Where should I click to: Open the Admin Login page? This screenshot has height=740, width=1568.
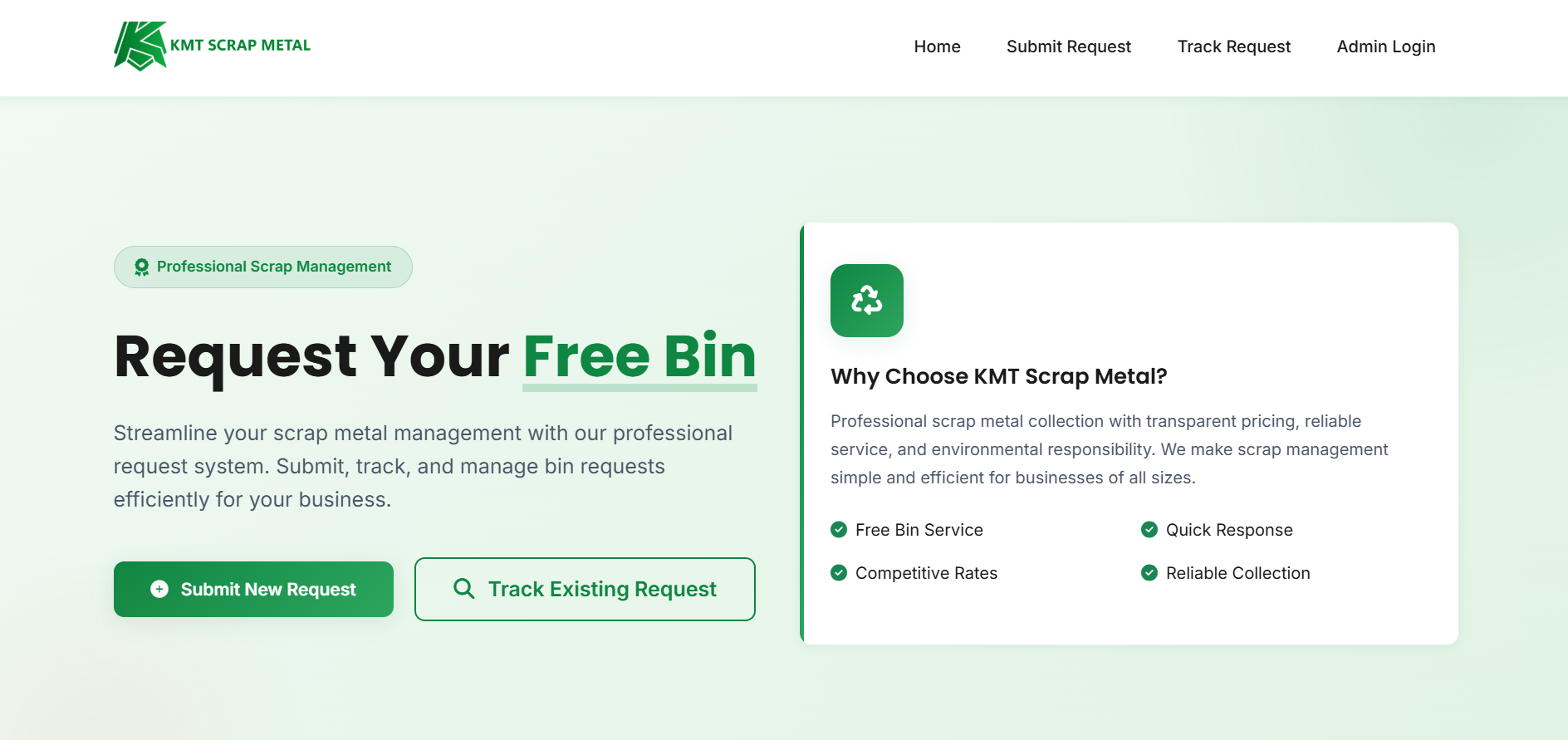coord(1385,47)
